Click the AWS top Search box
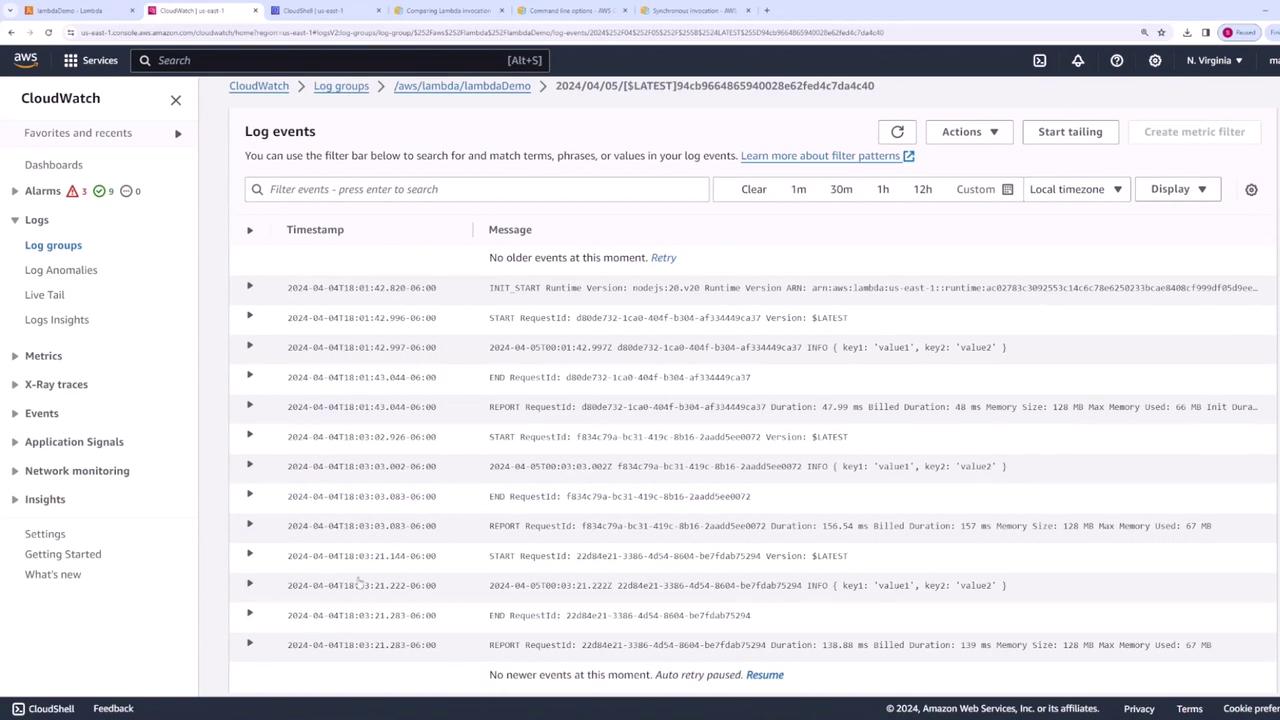 coord(340,61)
